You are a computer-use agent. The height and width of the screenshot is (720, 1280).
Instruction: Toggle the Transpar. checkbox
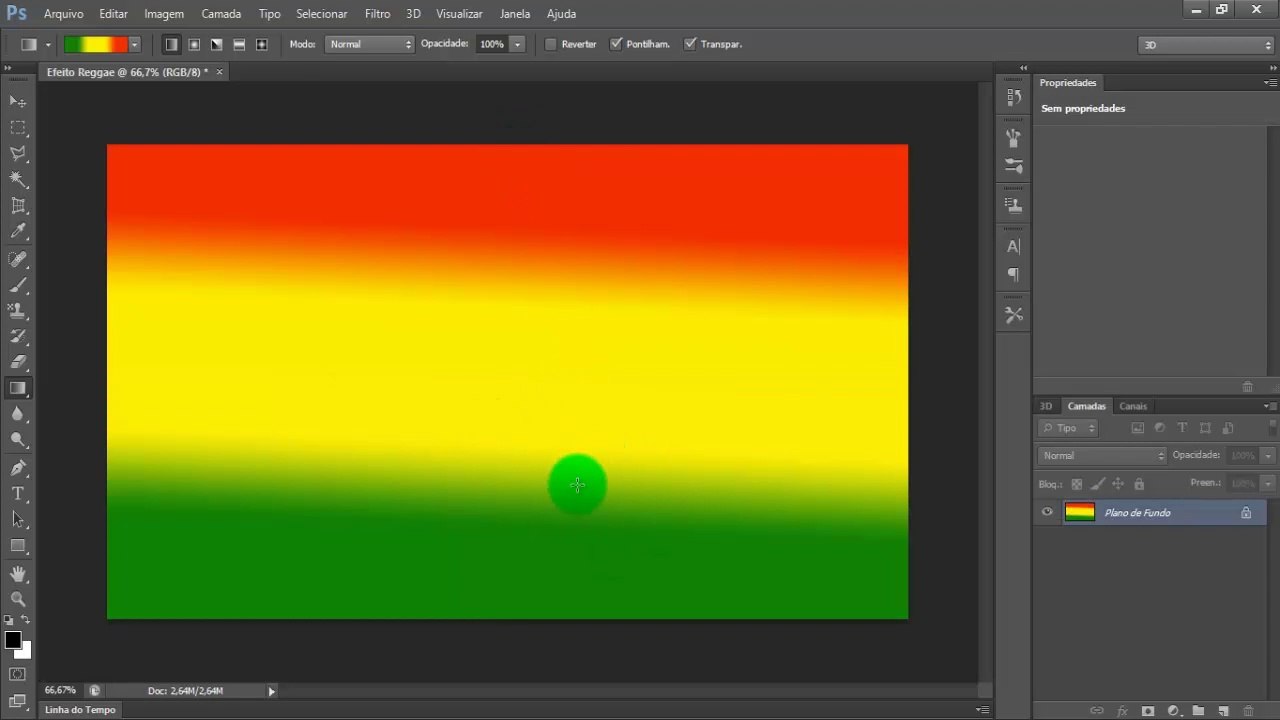690,44
